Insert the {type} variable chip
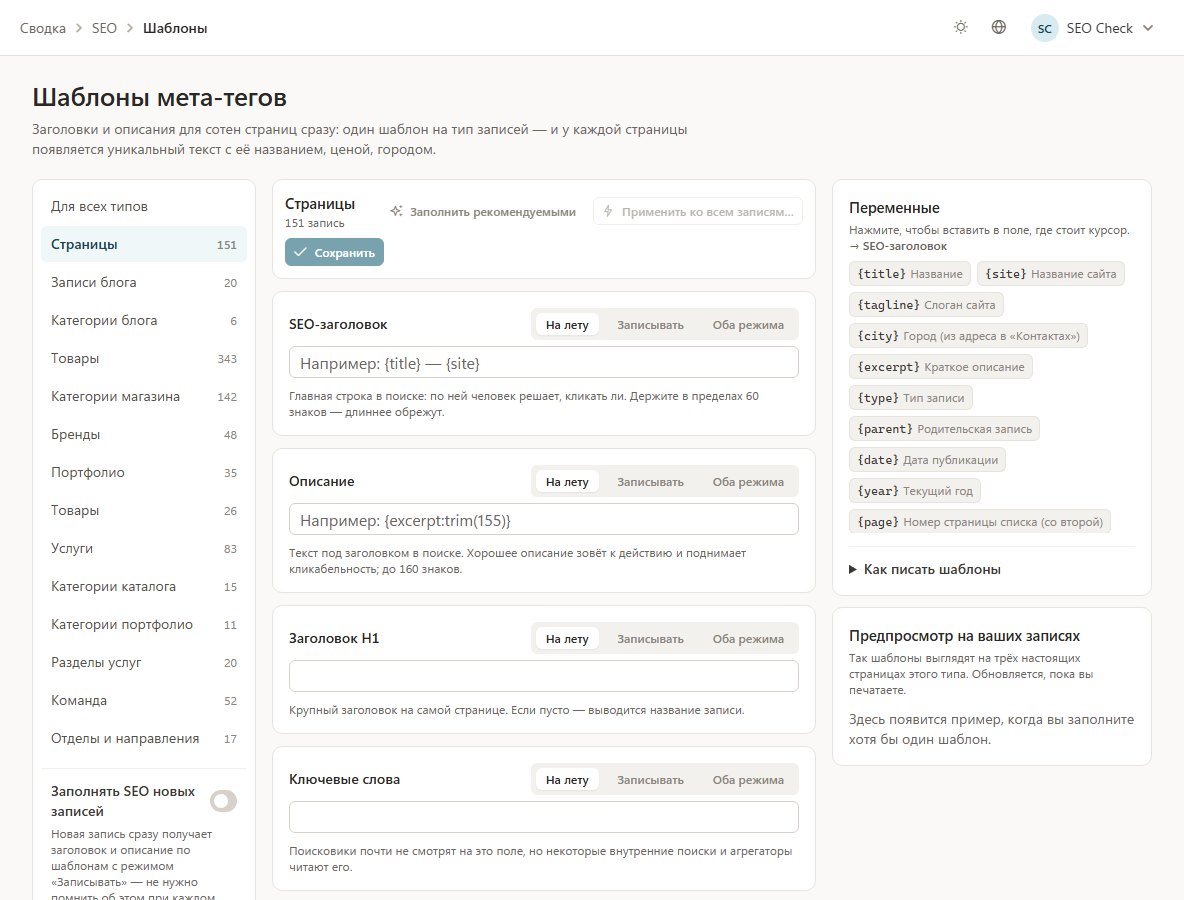 (x=911, y=397)
